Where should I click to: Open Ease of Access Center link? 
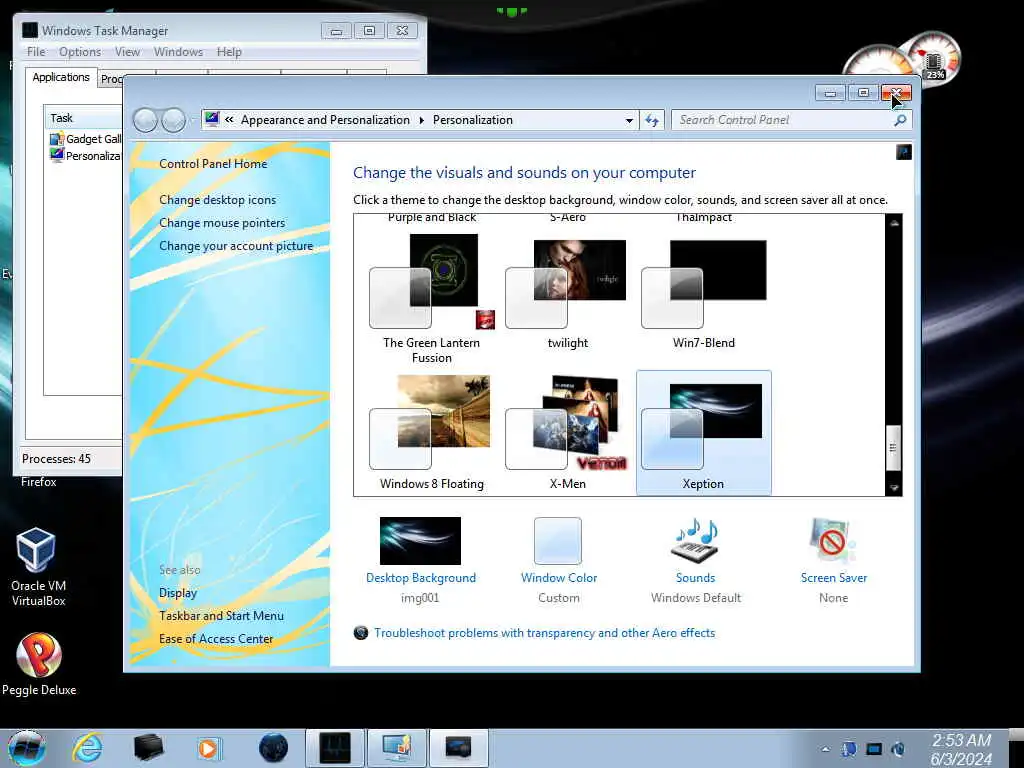(216, 639)
